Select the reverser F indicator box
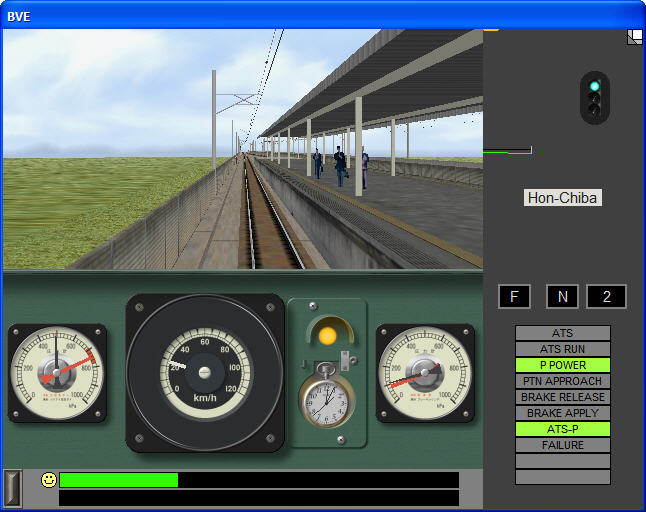This screenshot has width=646, height=512. [514, 297]
